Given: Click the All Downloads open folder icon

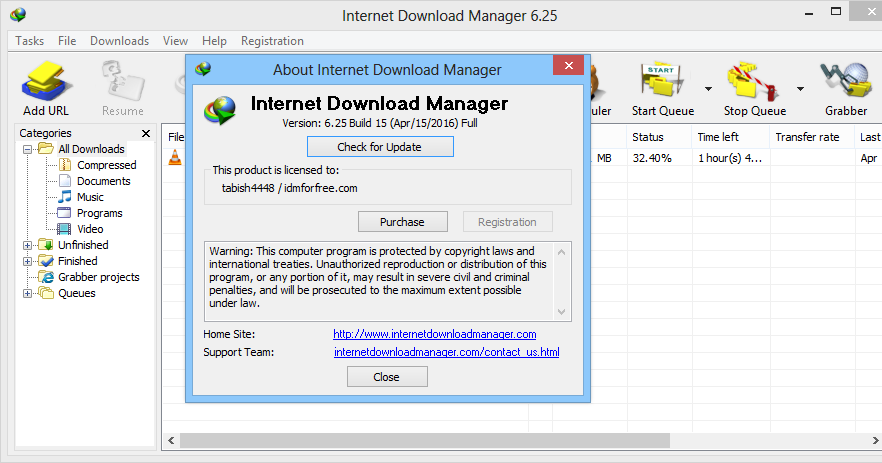Looking at the screenshot, I should pos(46,149).
